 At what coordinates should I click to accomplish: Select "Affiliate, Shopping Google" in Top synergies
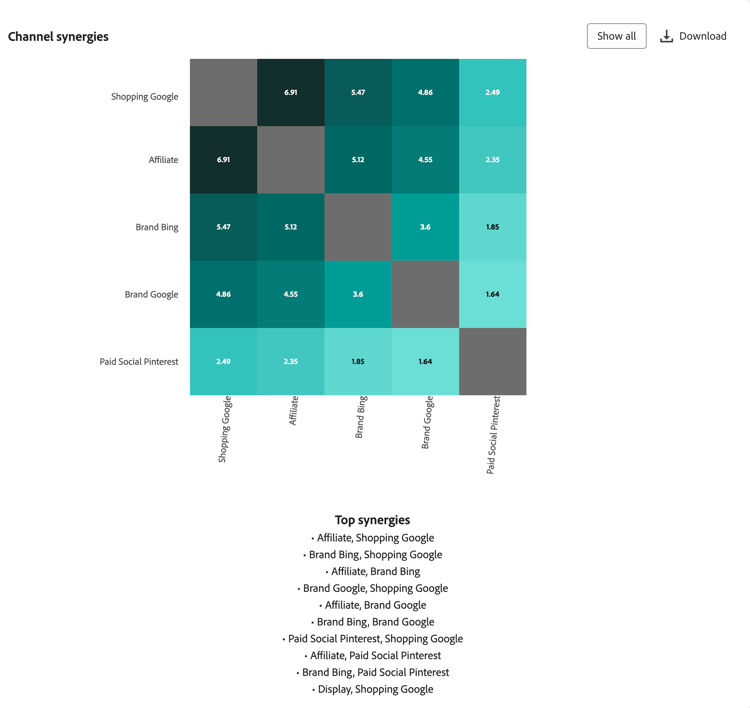tap(373, 538)
